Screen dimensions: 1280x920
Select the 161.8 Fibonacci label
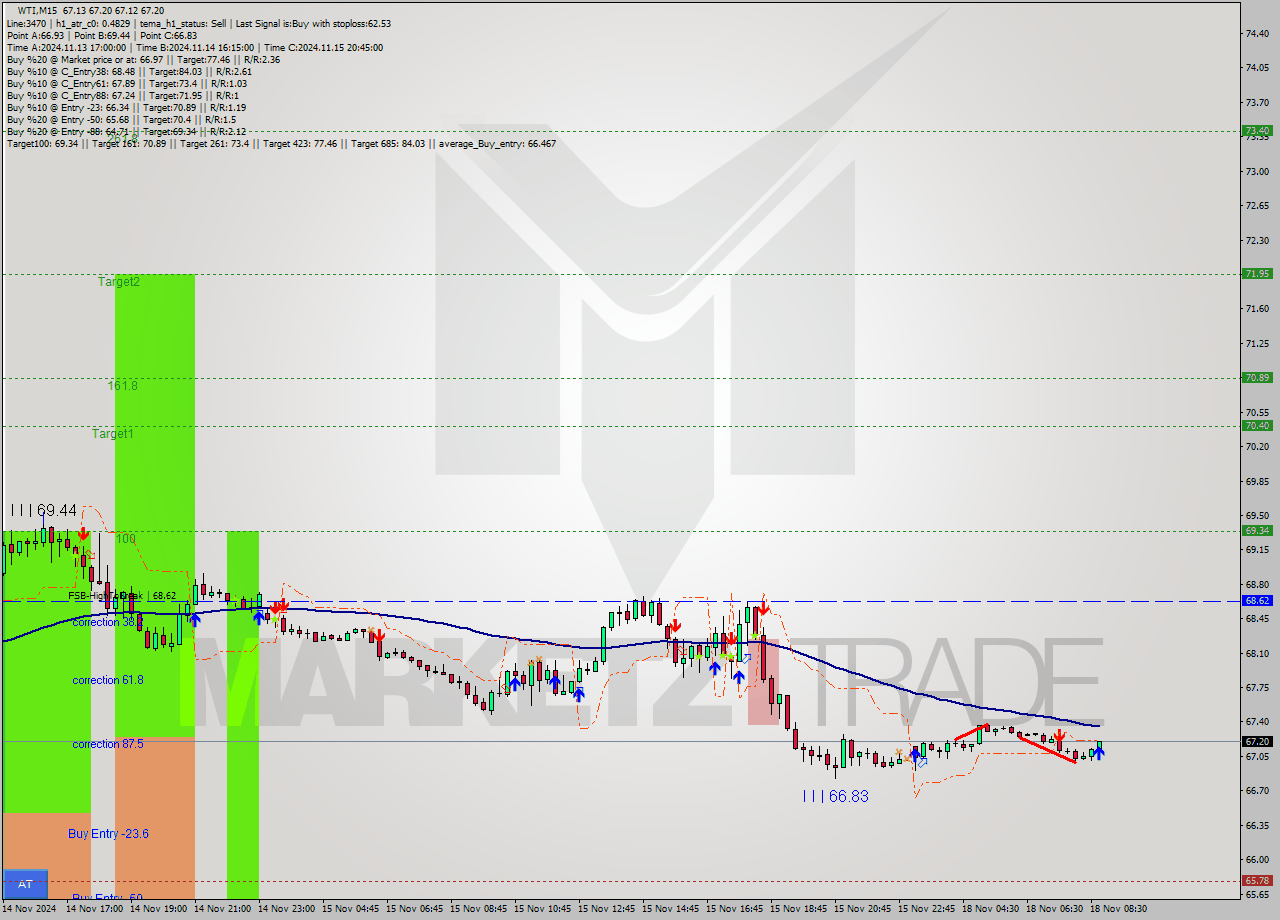click(123, 385)
